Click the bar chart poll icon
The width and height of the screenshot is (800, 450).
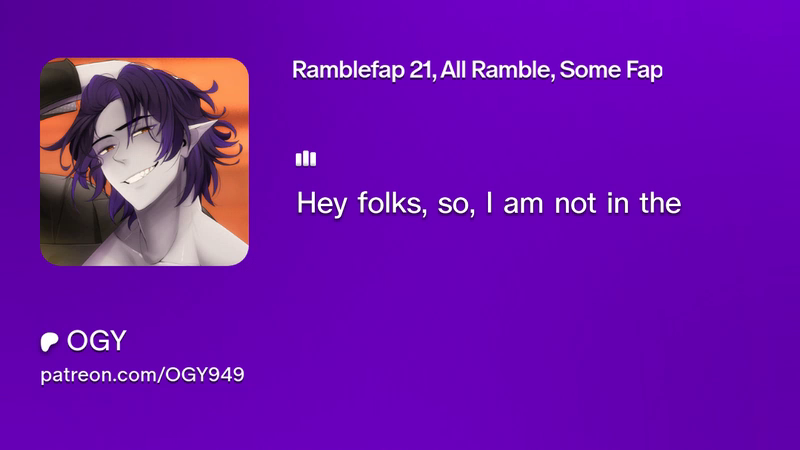306,158
